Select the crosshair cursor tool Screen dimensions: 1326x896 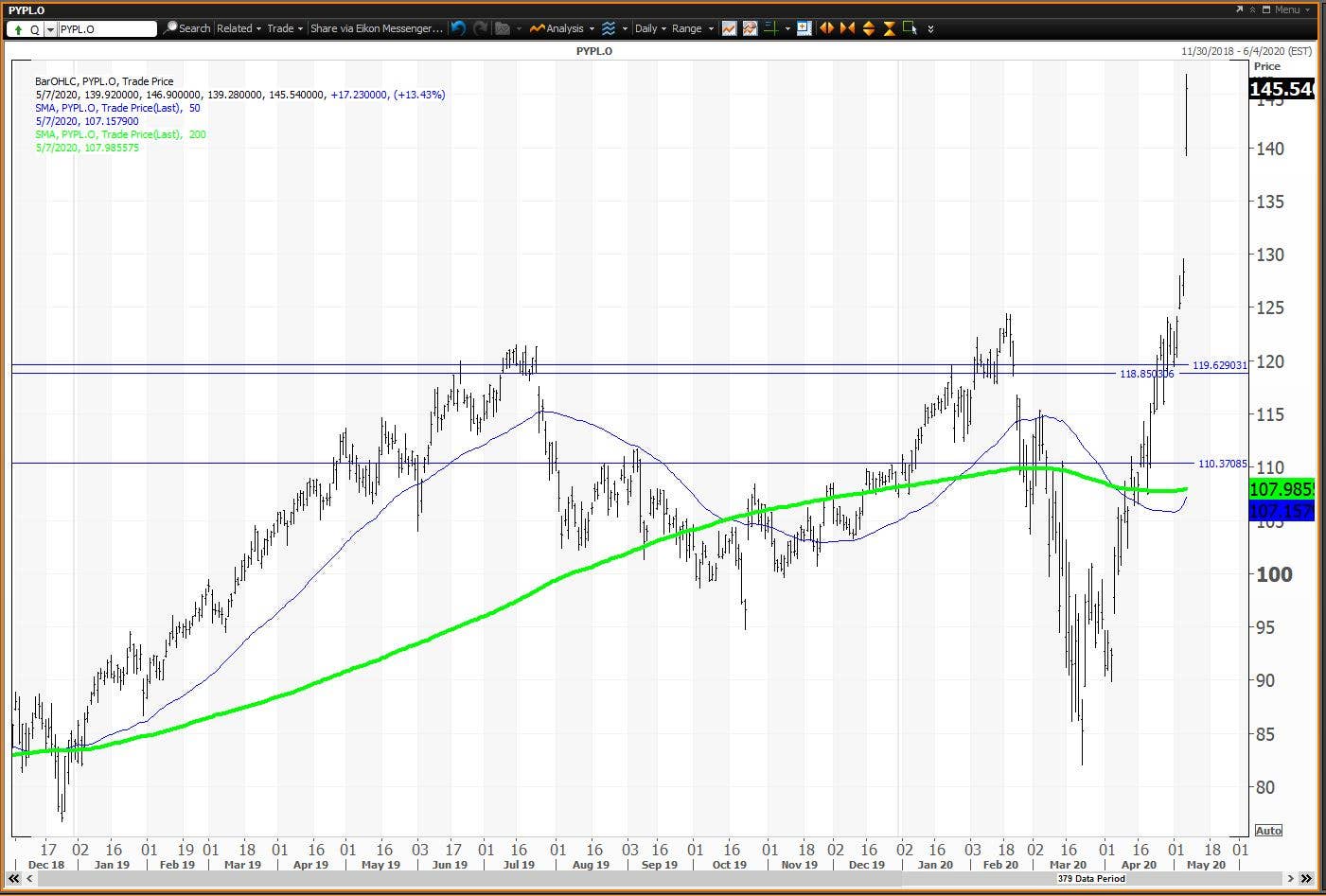pyautogui.click(x=770, y=28)
